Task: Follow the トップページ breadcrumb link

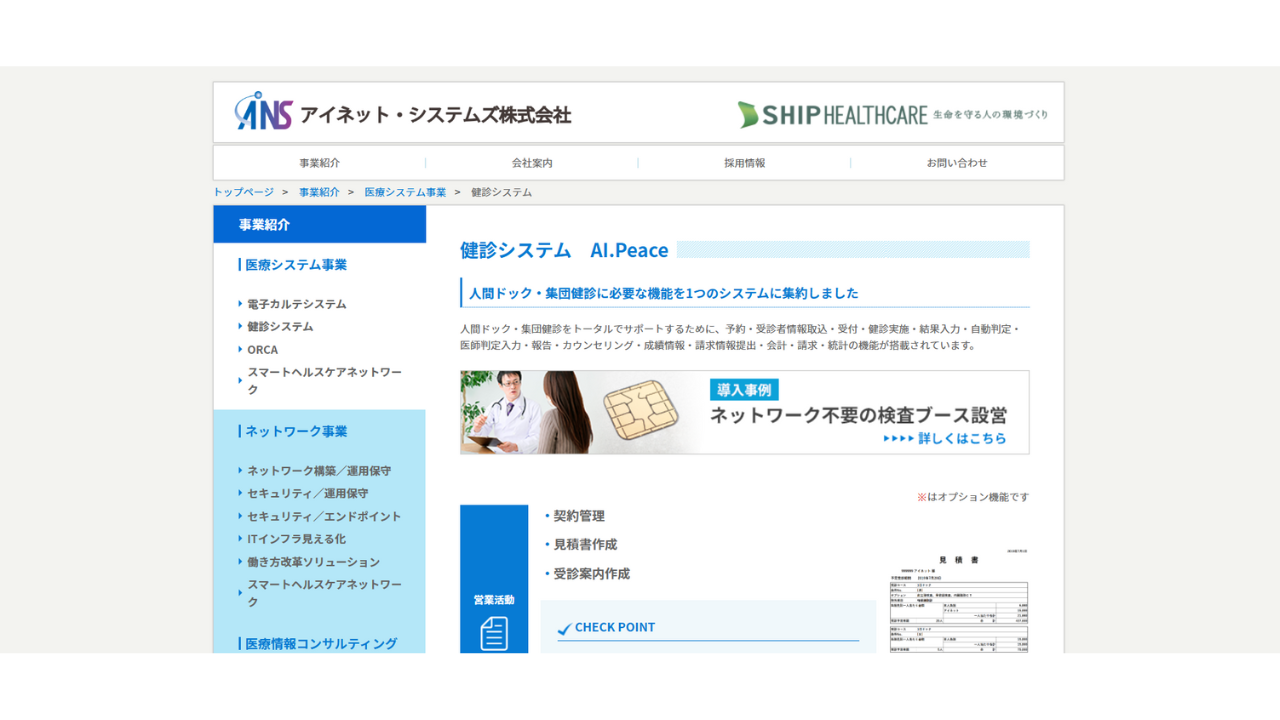Action: pos(243,192)
